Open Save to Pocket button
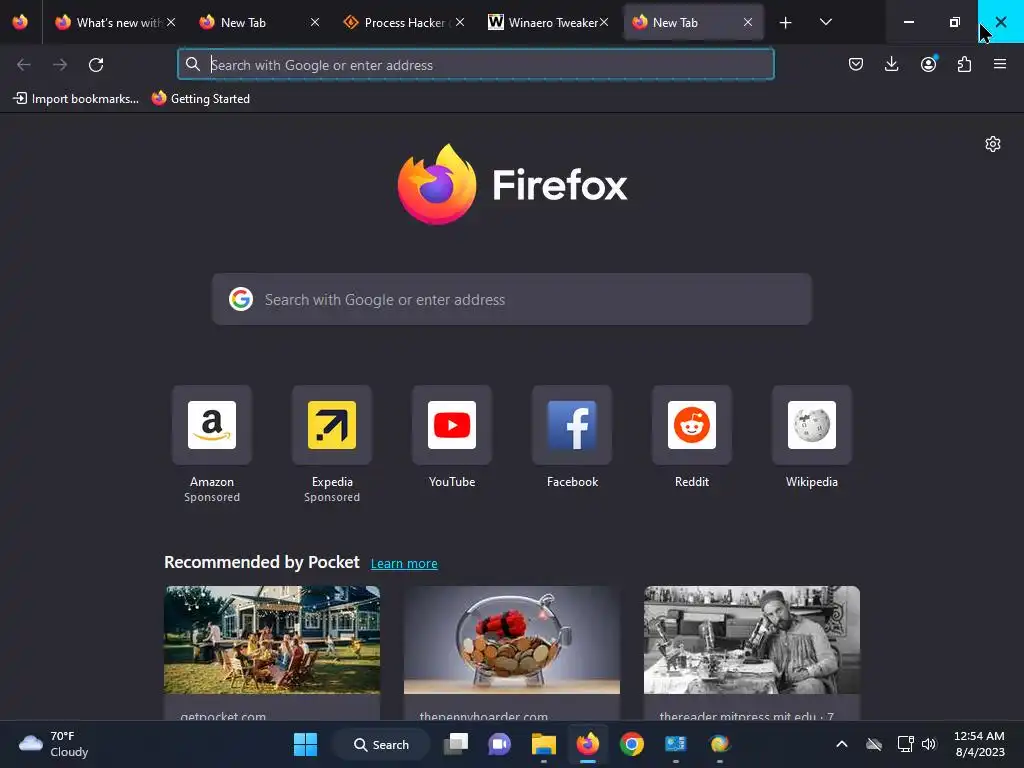Viewport: 1024px width, 768px height. tap(856, 64)
